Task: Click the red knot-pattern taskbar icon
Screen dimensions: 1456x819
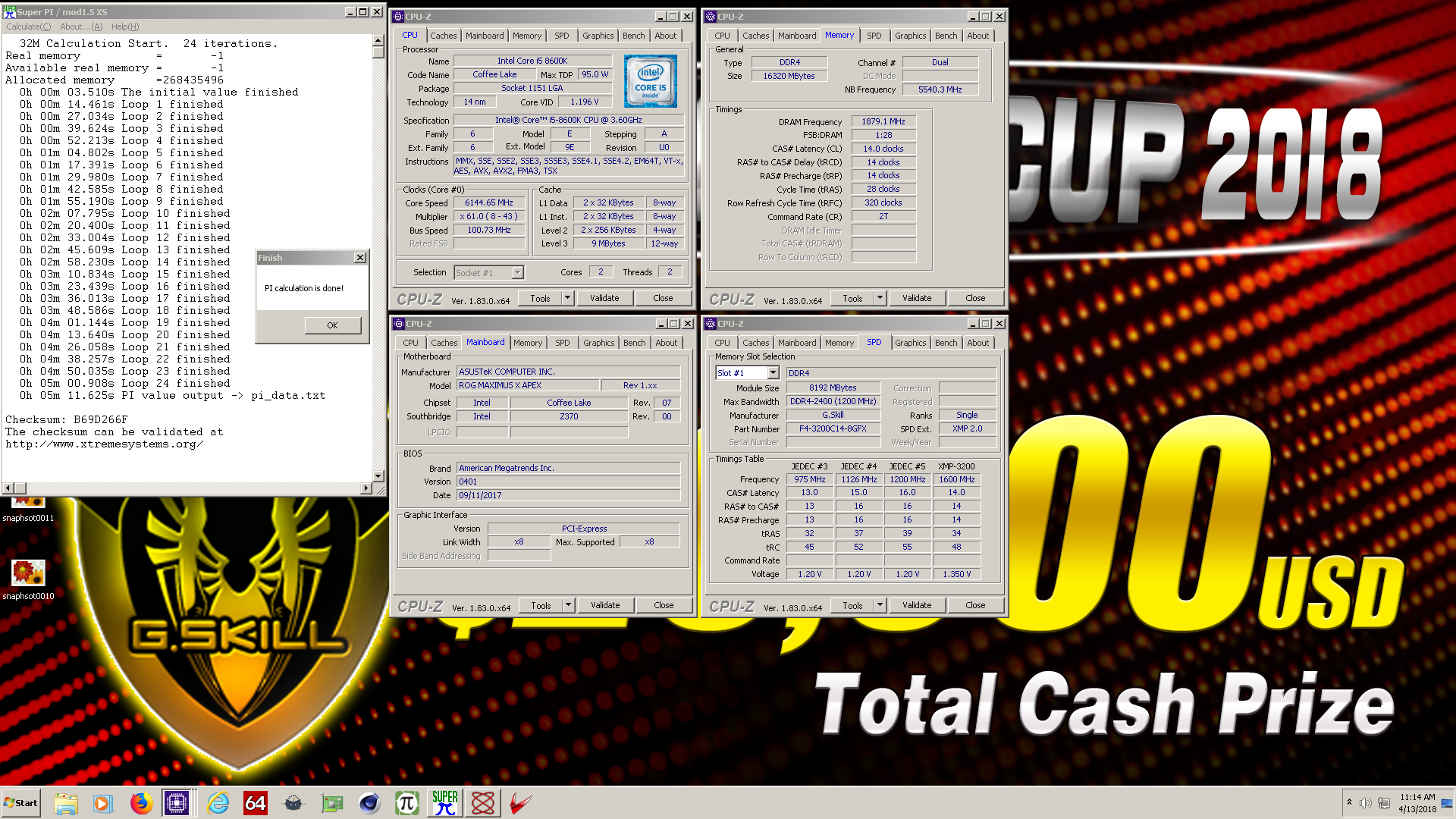Action: point(483,803)
